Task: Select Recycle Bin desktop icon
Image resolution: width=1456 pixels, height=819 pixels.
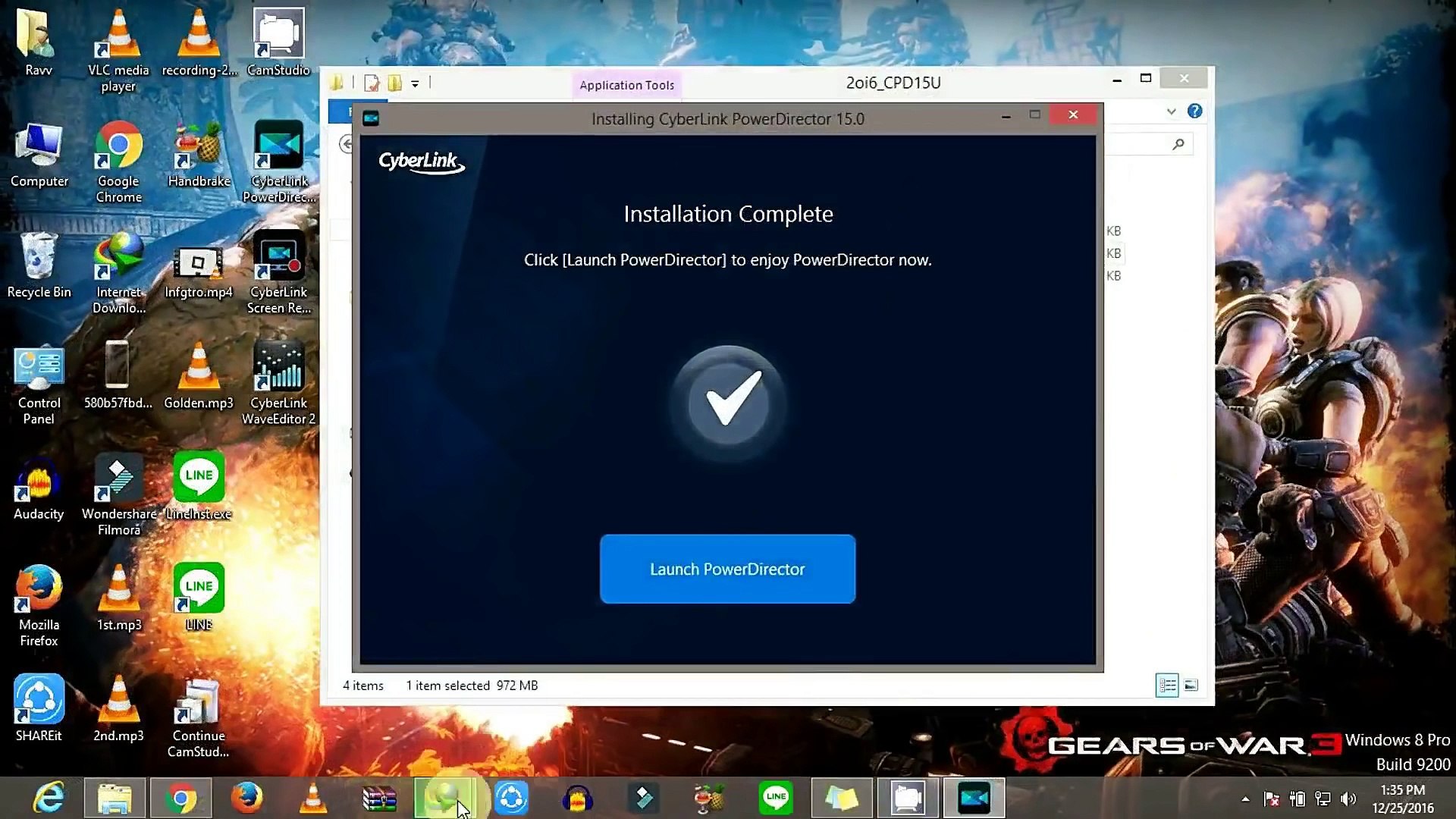Action: click(x=39, y=265)
